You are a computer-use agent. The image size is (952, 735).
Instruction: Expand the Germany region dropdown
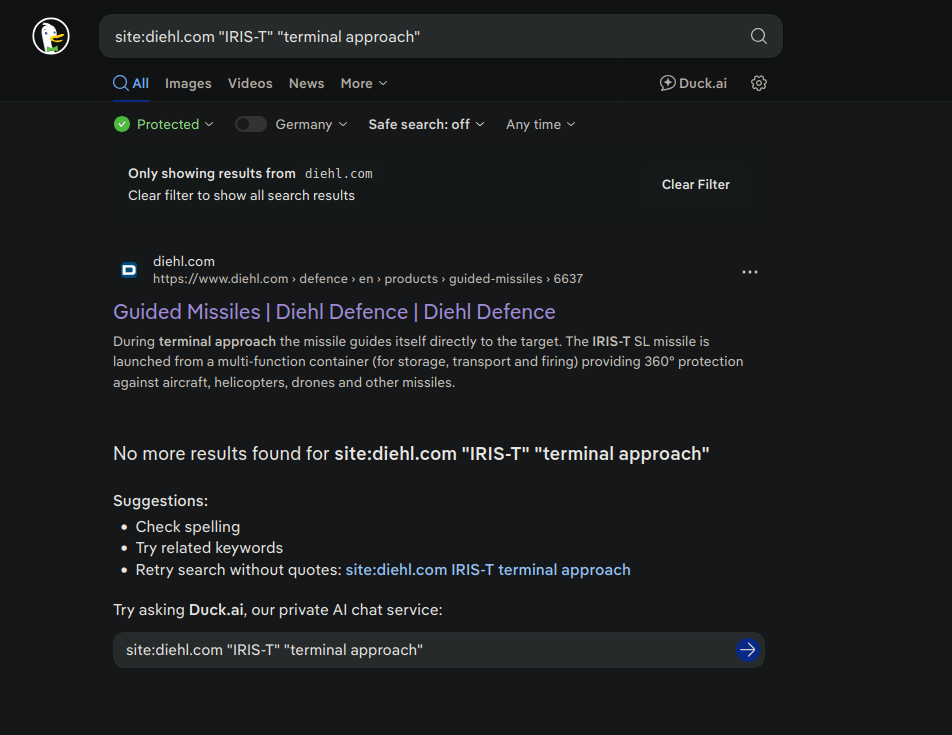[312, 124]
